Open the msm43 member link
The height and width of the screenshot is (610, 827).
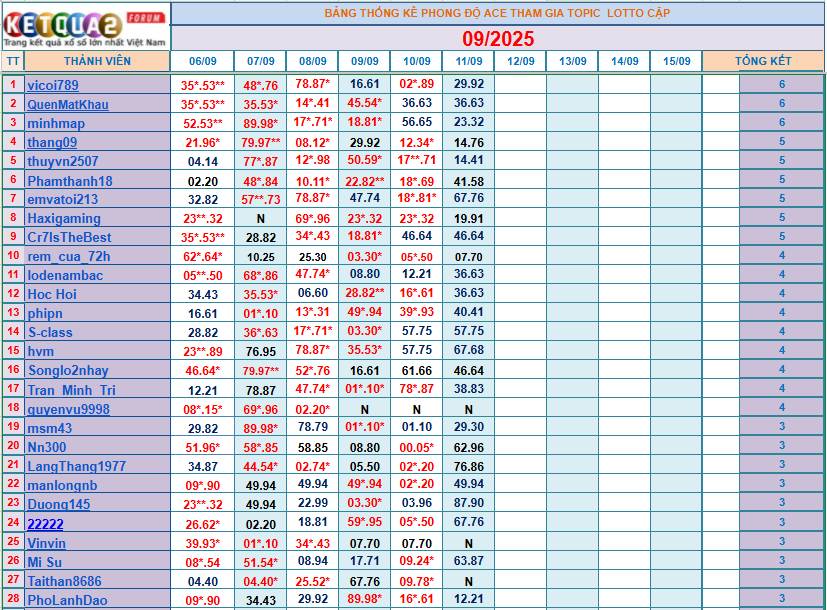50,428
